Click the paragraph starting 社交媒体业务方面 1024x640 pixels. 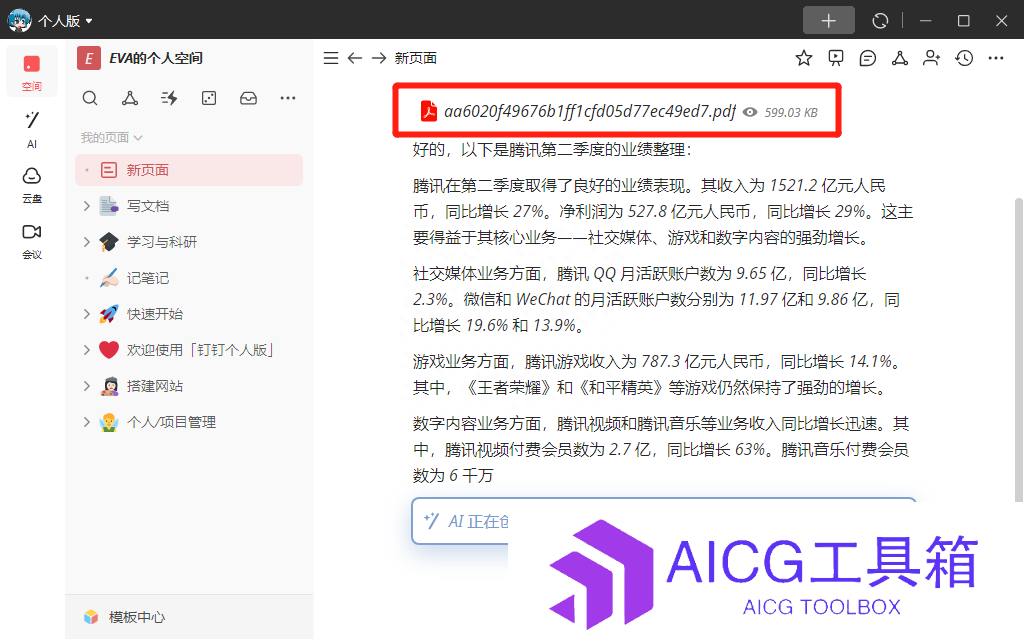[x=656, y=300]
